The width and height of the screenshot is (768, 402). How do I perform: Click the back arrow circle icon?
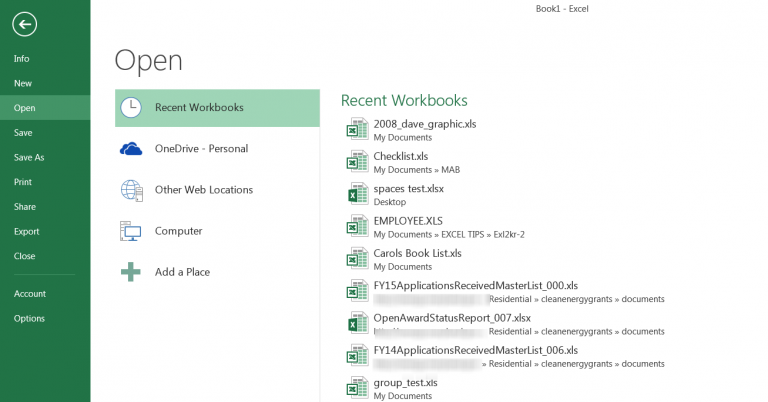24,24
